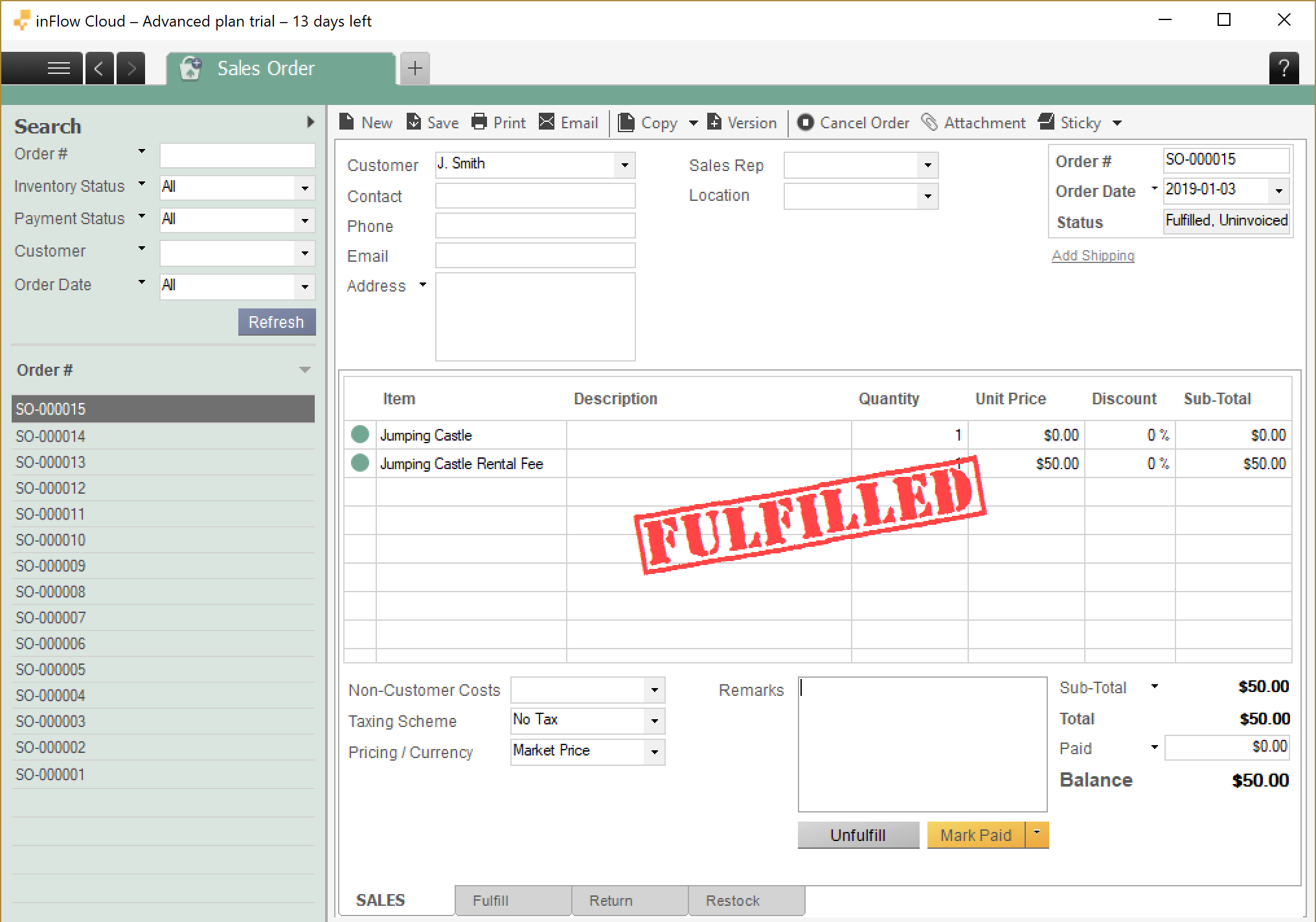Collapse the Search panel arrow
1316x922 pixels.
(310, 122)
